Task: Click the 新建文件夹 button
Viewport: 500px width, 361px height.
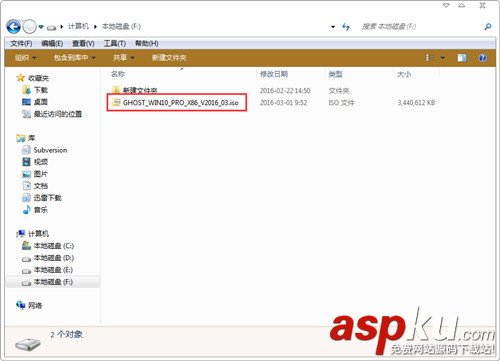Action: [x=169, y=58]
